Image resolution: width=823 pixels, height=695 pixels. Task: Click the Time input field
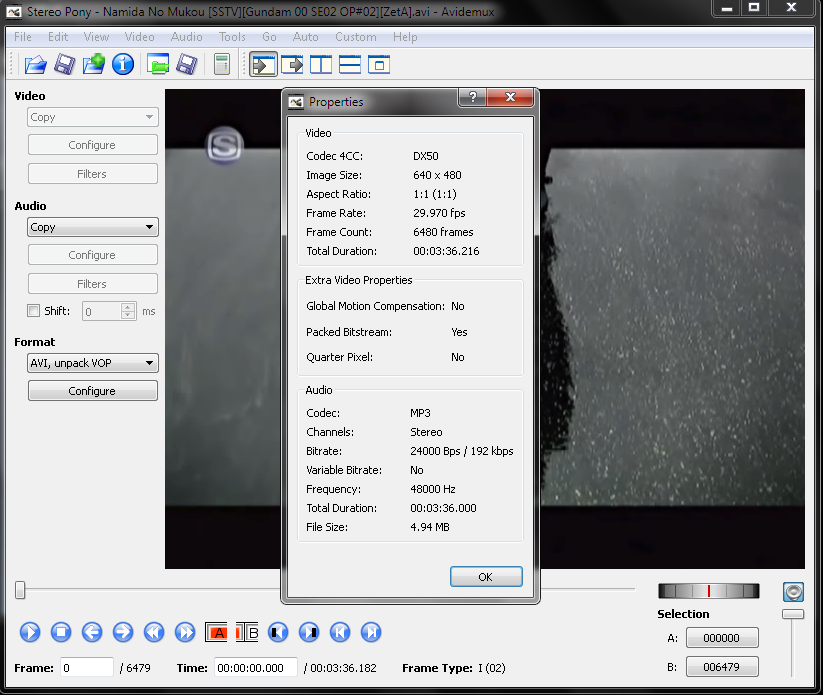[x=256, y=668]
